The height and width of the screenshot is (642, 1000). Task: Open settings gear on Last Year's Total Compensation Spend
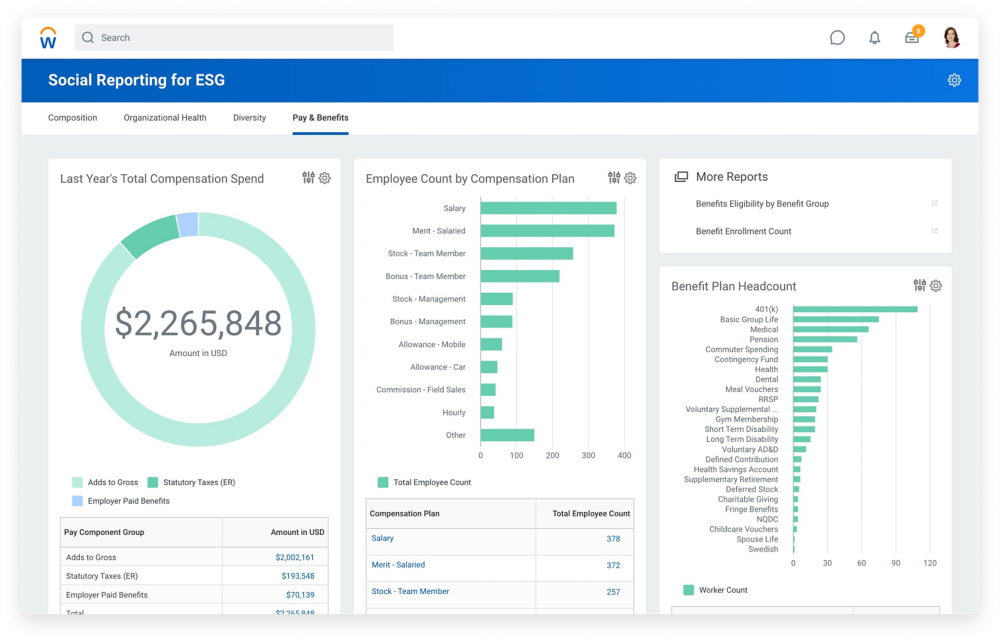[x=323, y=177]
